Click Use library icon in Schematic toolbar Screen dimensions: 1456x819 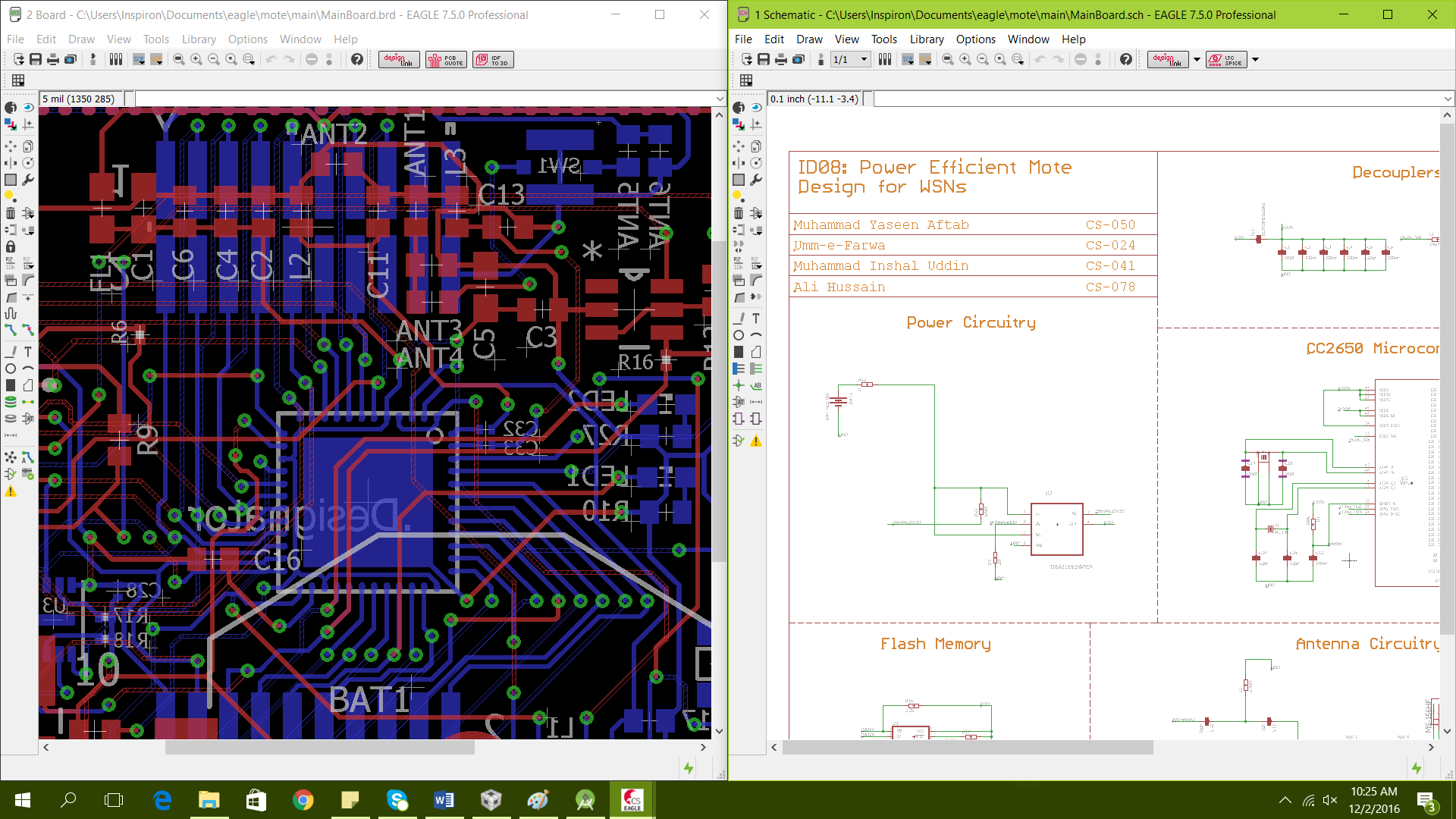point(885,59)
